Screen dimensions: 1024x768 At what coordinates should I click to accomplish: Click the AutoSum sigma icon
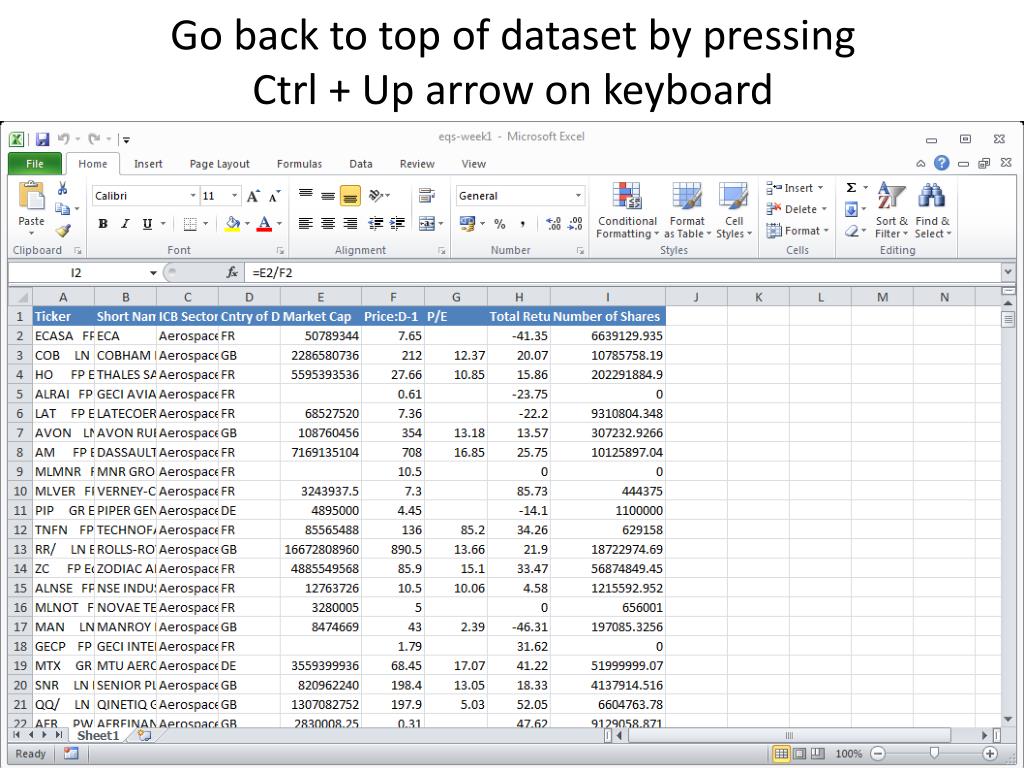pyautogui.click(x=851, y=188)
